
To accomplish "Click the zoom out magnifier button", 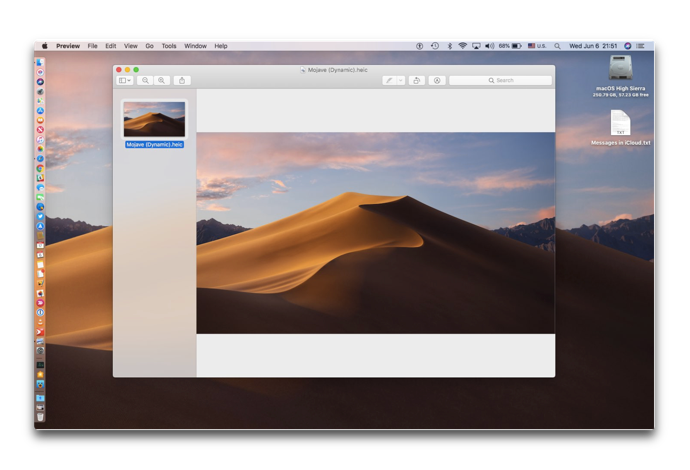I will click(x=145, y=81).
